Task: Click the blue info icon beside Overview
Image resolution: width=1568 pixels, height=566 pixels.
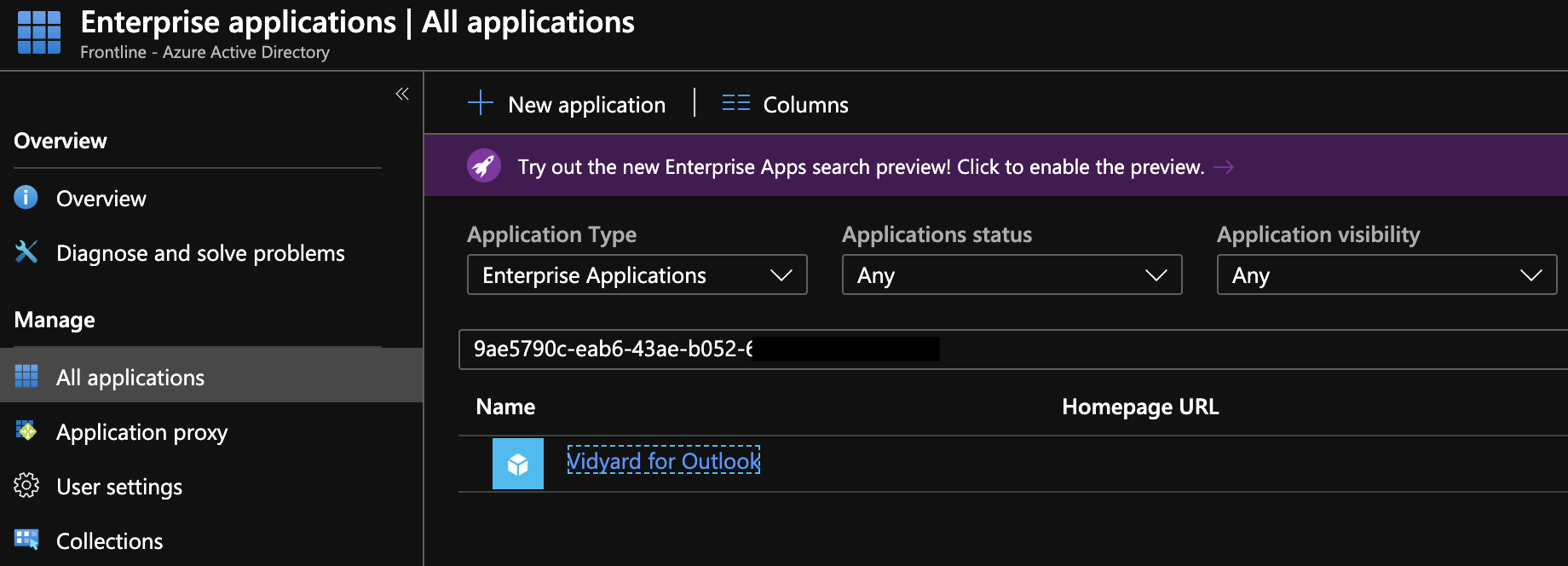Action: (x=26, y=198)
